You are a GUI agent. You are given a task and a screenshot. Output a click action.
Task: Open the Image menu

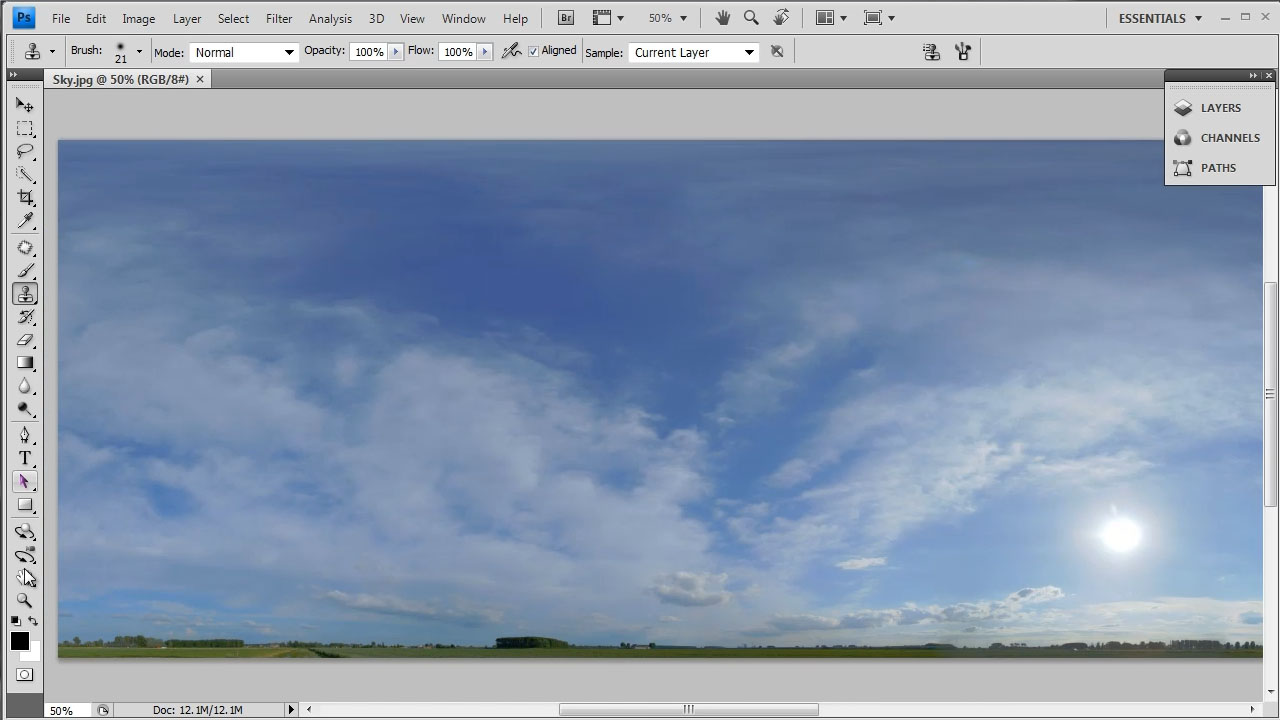click(x=138, y=18)
